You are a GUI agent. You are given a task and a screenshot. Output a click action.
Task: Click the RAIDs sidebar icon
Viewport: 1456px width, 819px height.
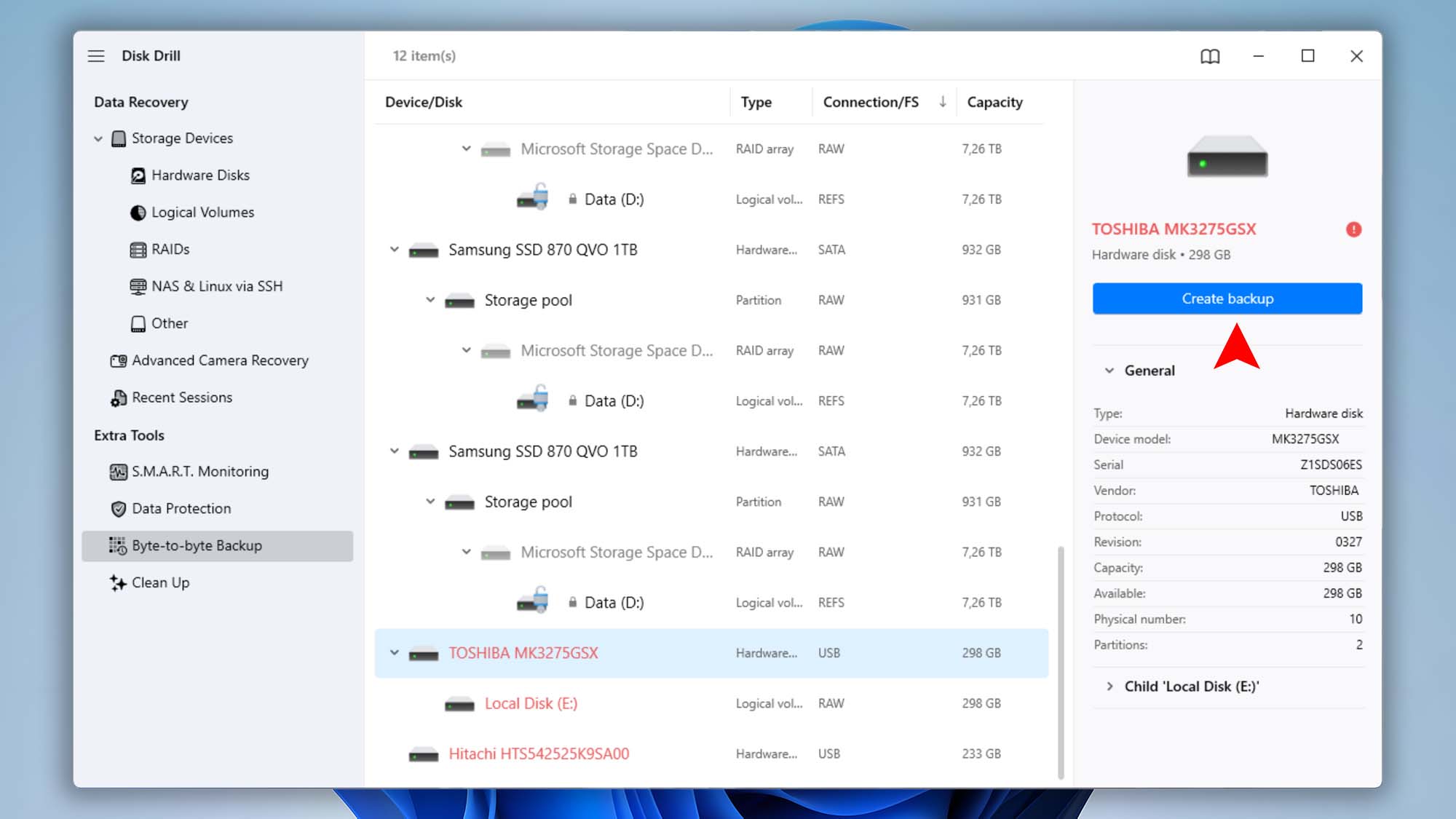138,250
